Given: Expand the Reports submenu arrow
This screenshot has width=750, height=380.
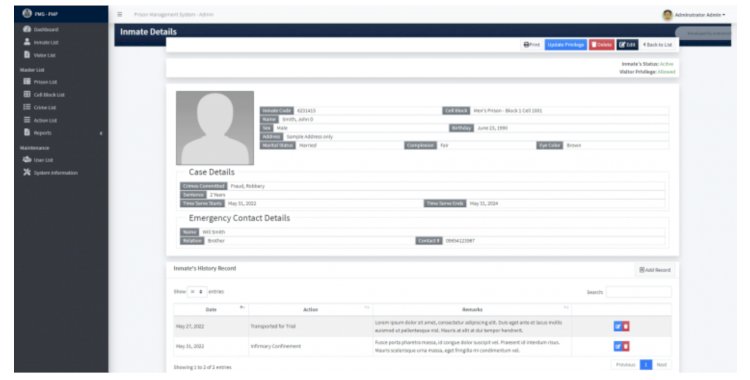Looking at the screenshot, I should point(101,133).
